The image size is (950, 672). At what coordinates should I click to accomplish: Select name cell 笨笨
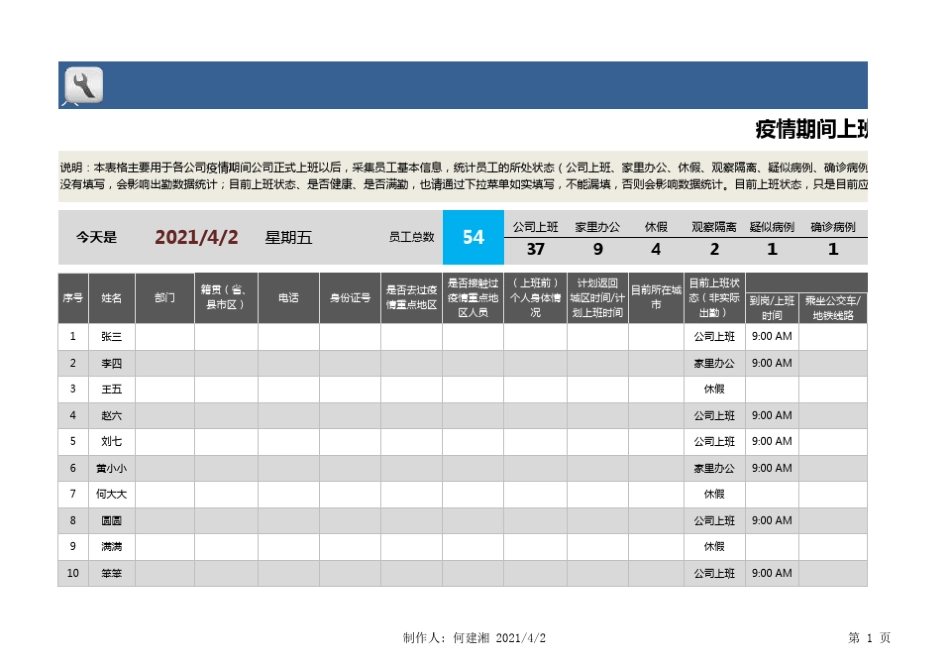coord(111,573)
